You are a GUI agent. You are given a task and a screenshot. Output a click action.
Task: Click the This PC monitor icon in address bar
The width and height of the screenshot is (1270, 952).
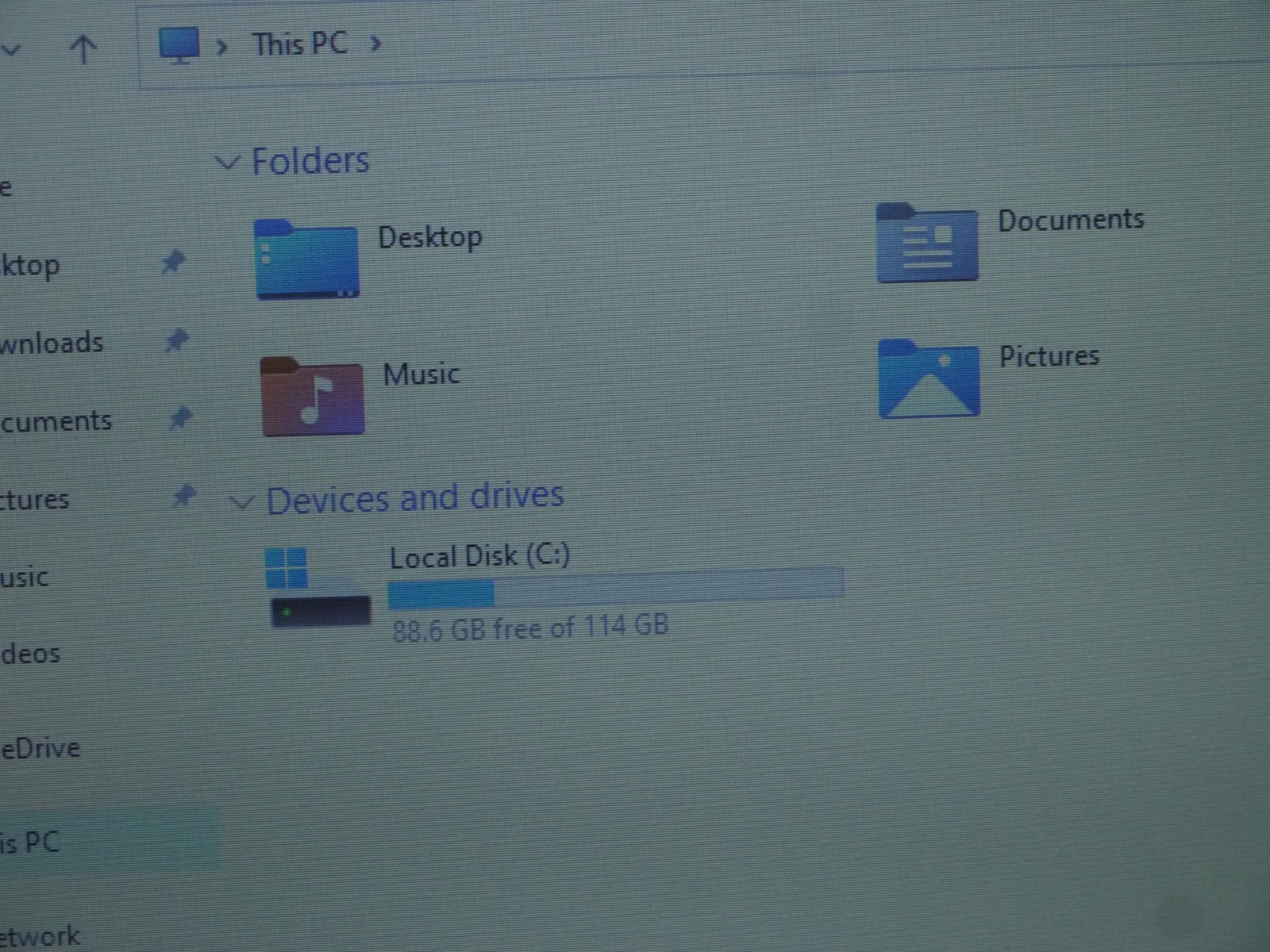pyautogui.click(x=179, y=45)
